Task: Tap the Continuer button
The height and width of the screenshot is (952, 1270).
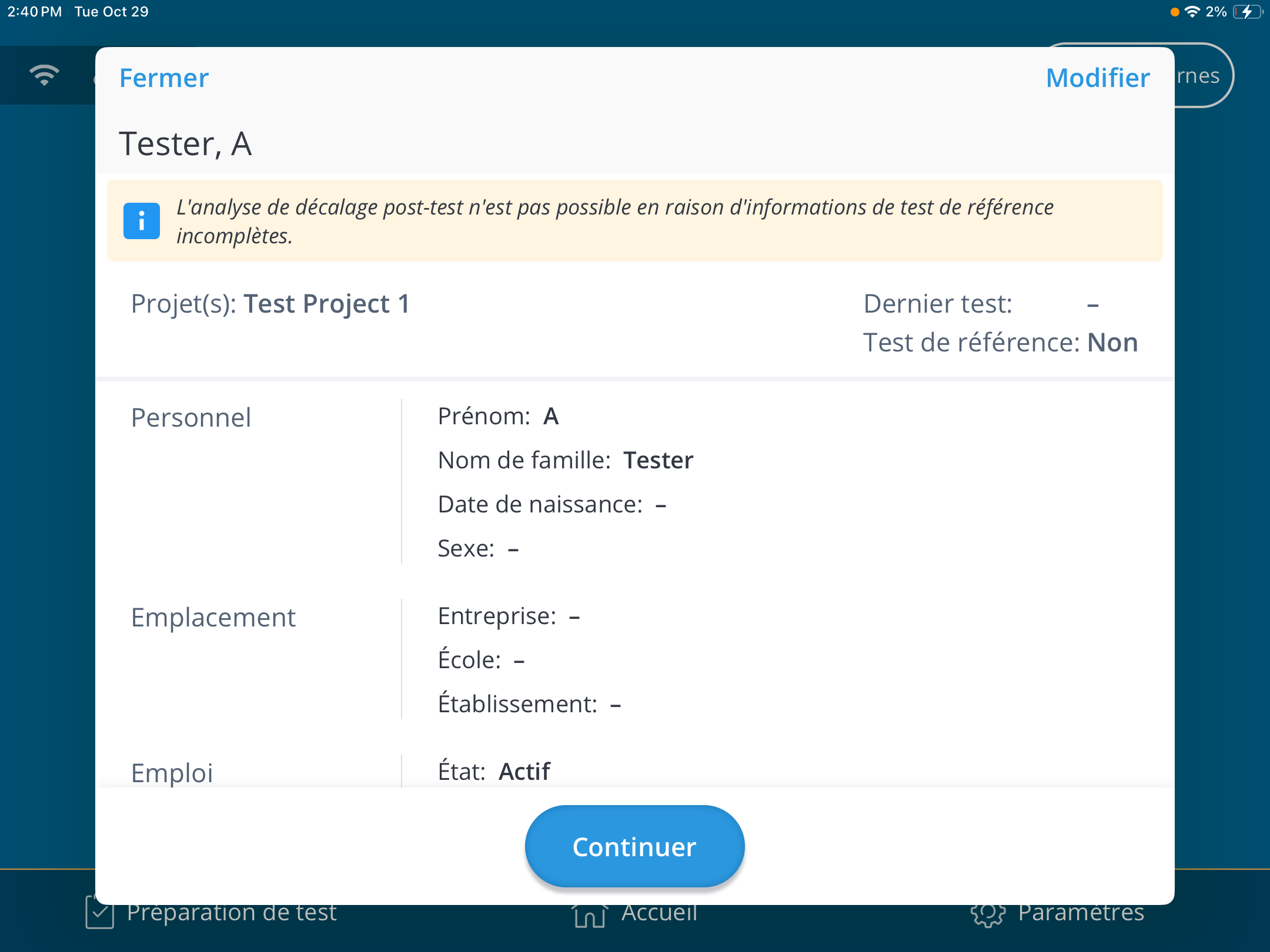Action: point(634,846)
